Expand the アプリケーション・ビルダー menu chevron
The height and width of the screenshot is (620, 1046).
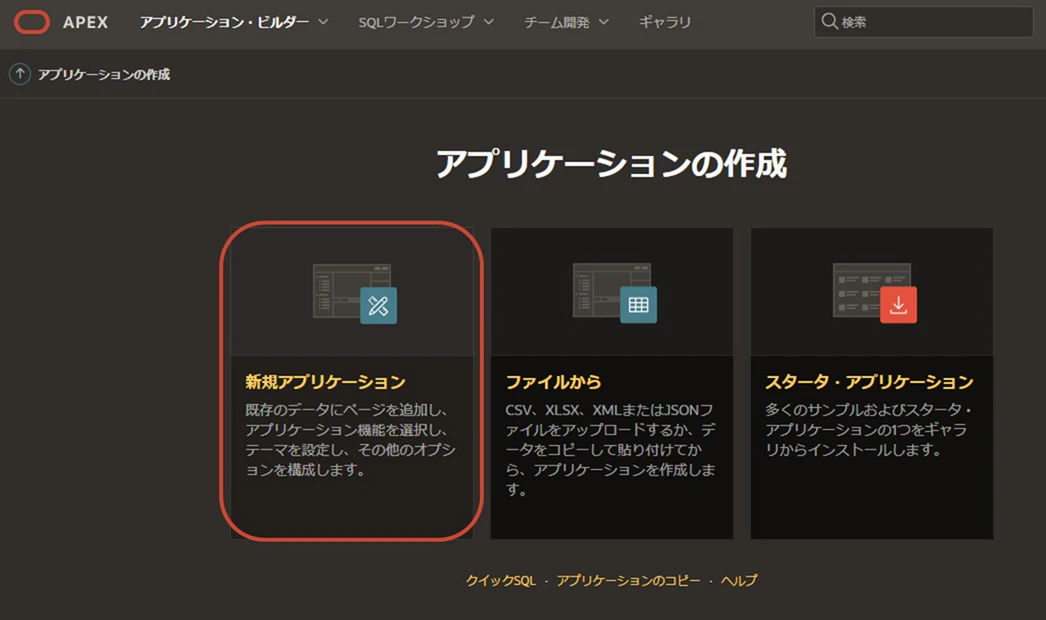tap(323, 22)
